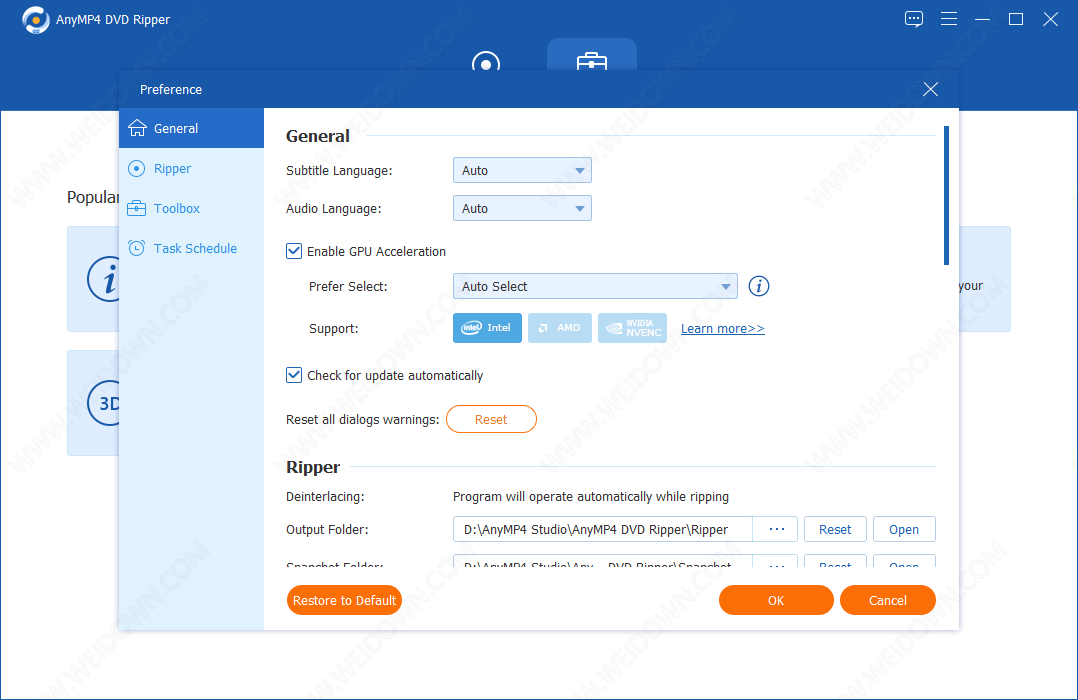Select Task Schedule in the sidebar
This screenshot has width=1078, height=700.
tap(191, 248)
